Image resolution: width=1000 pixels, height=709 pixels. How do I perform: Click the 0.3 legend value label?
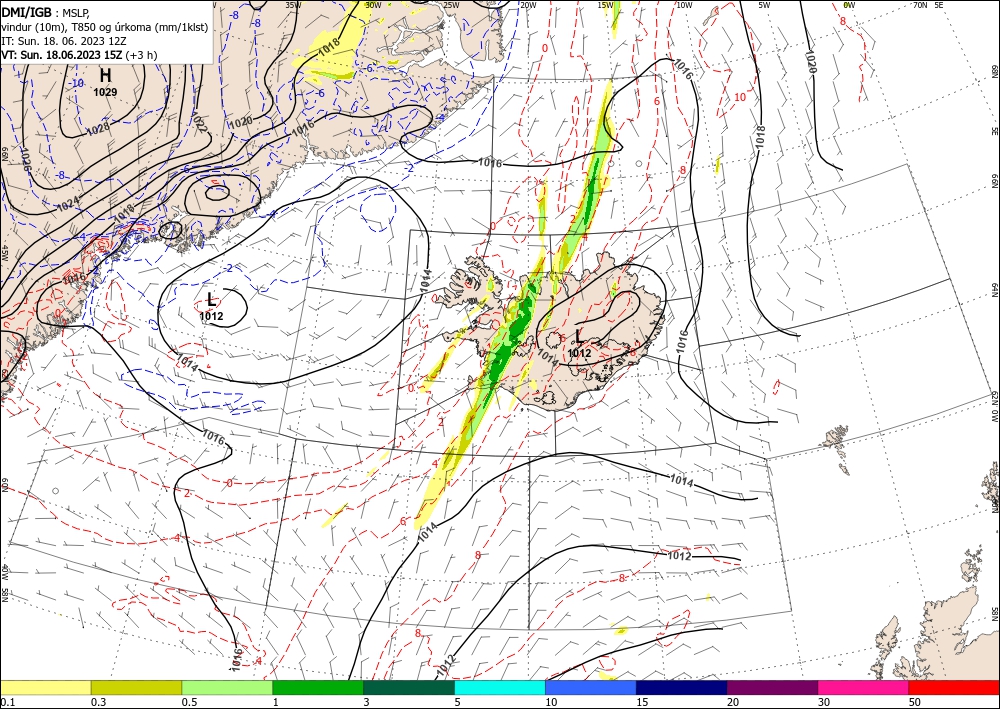coord(98,701)
